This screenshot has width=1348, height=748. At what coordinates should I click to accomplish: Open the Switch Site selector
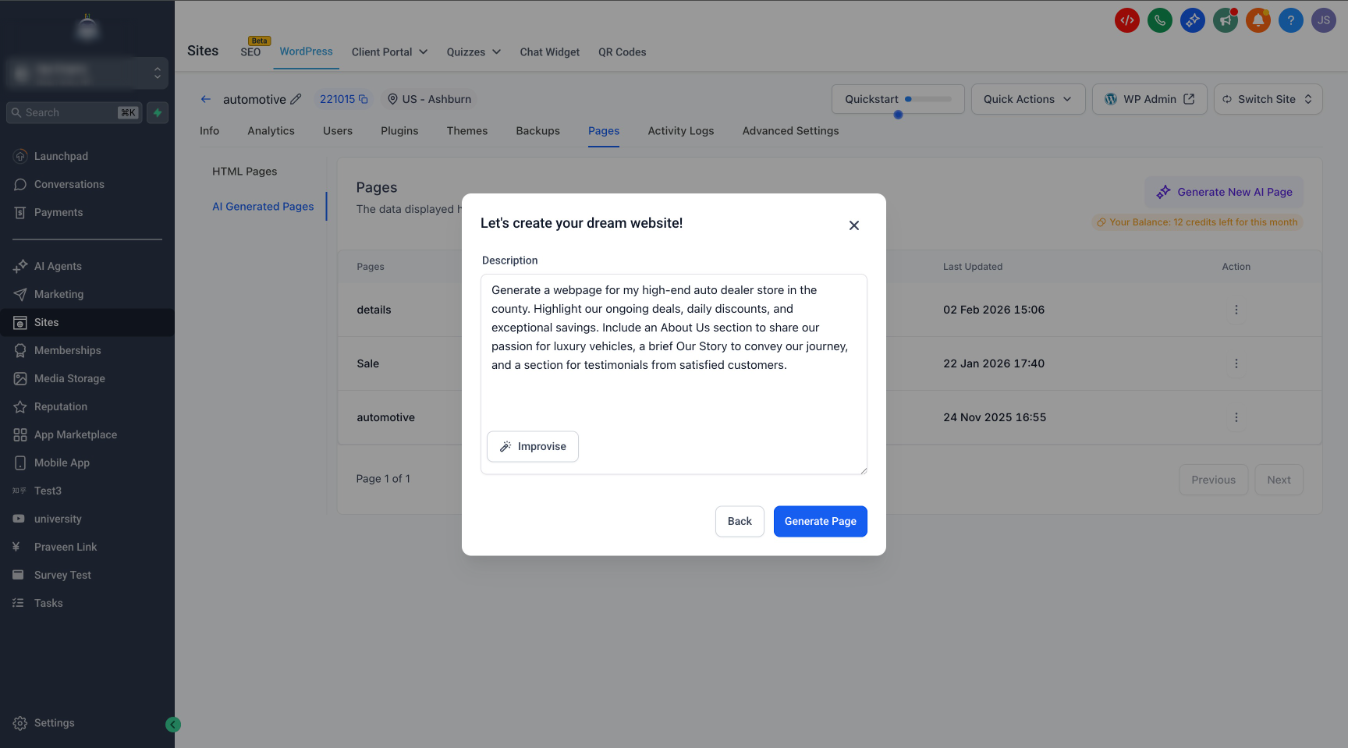click(x=1268, y=99)
